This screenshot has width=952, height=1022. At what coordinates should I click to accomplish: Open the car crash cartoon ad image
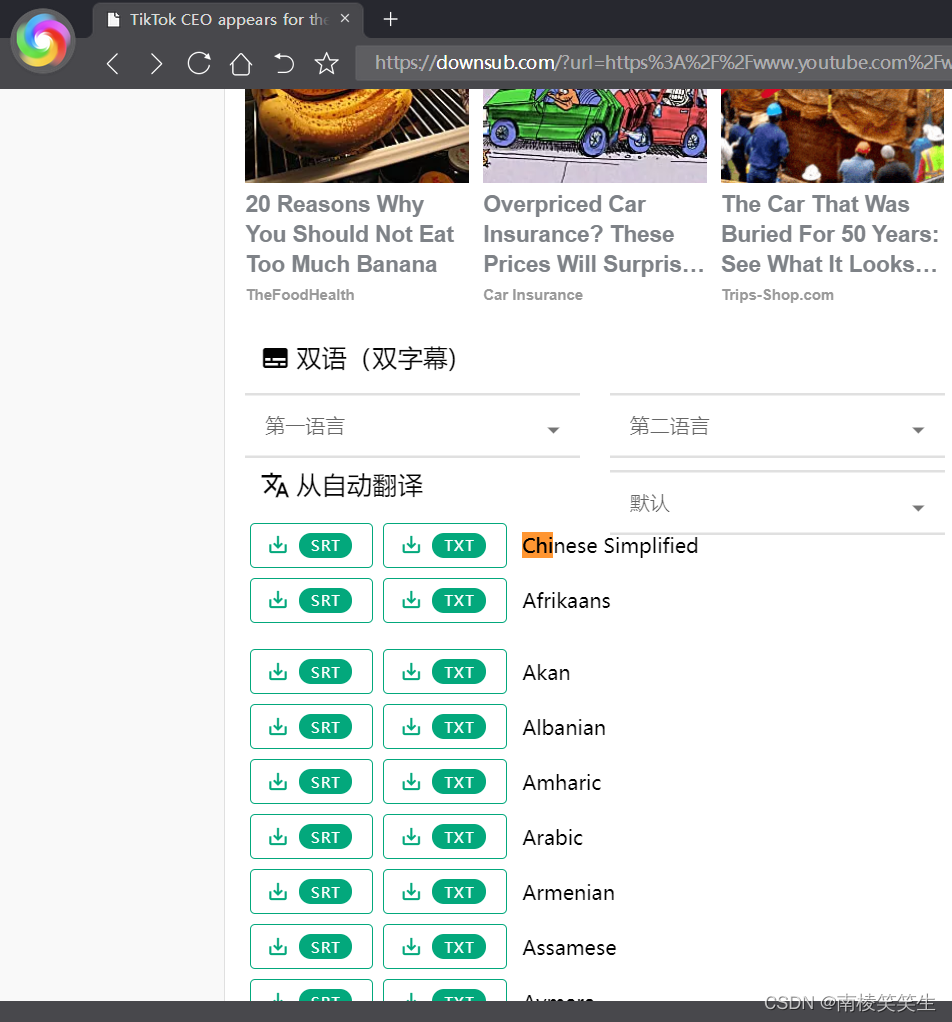595,136
